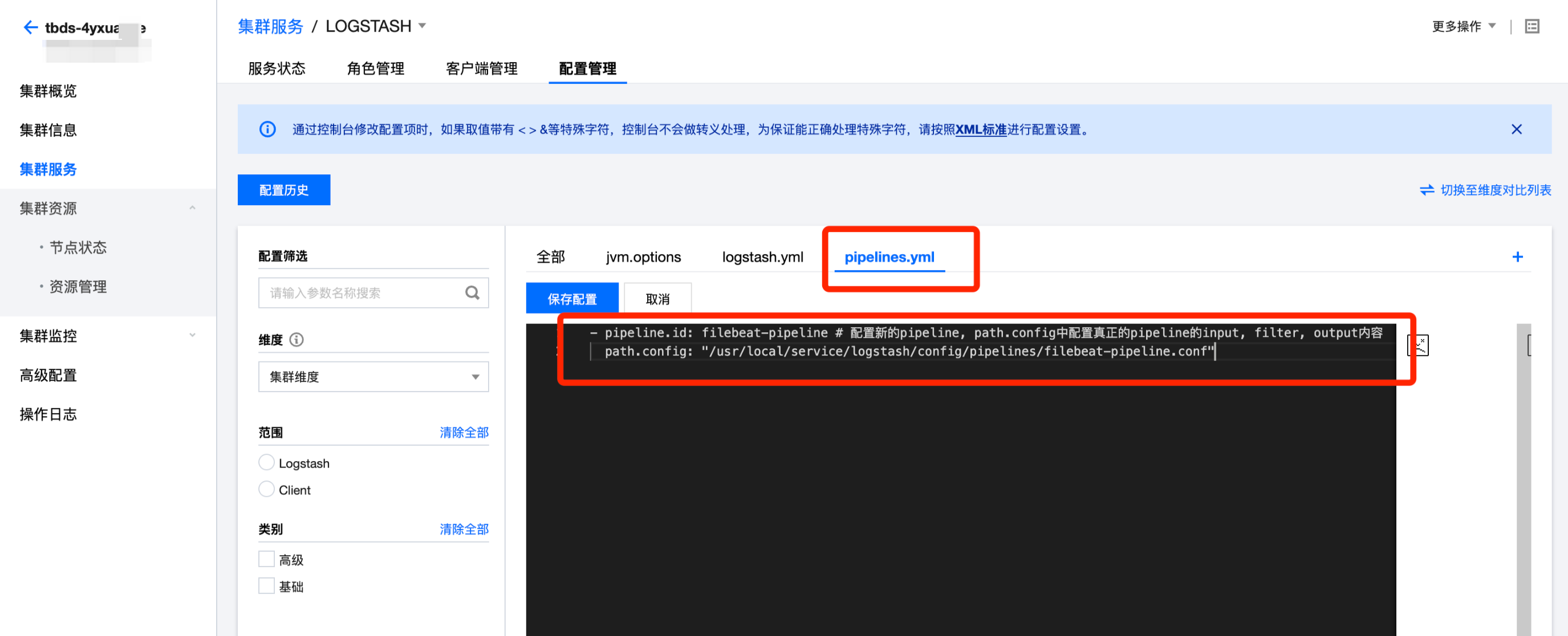Open the LOGSTASH service dropdown arrow
This screenshot has height=636, width=1568.
click(423, 26)
